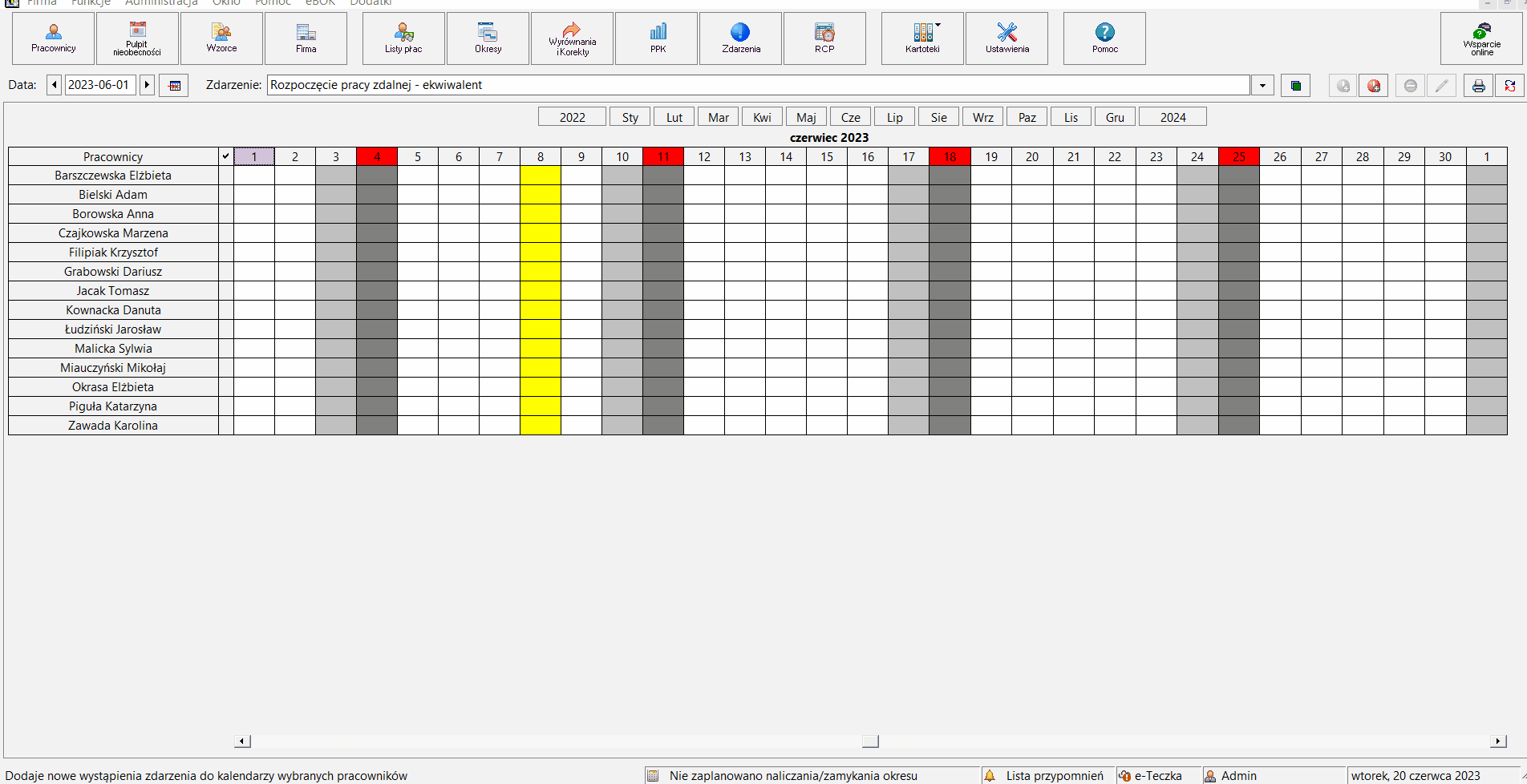
Task: Open the Administracja menu
Action: [x=161, y=3]
